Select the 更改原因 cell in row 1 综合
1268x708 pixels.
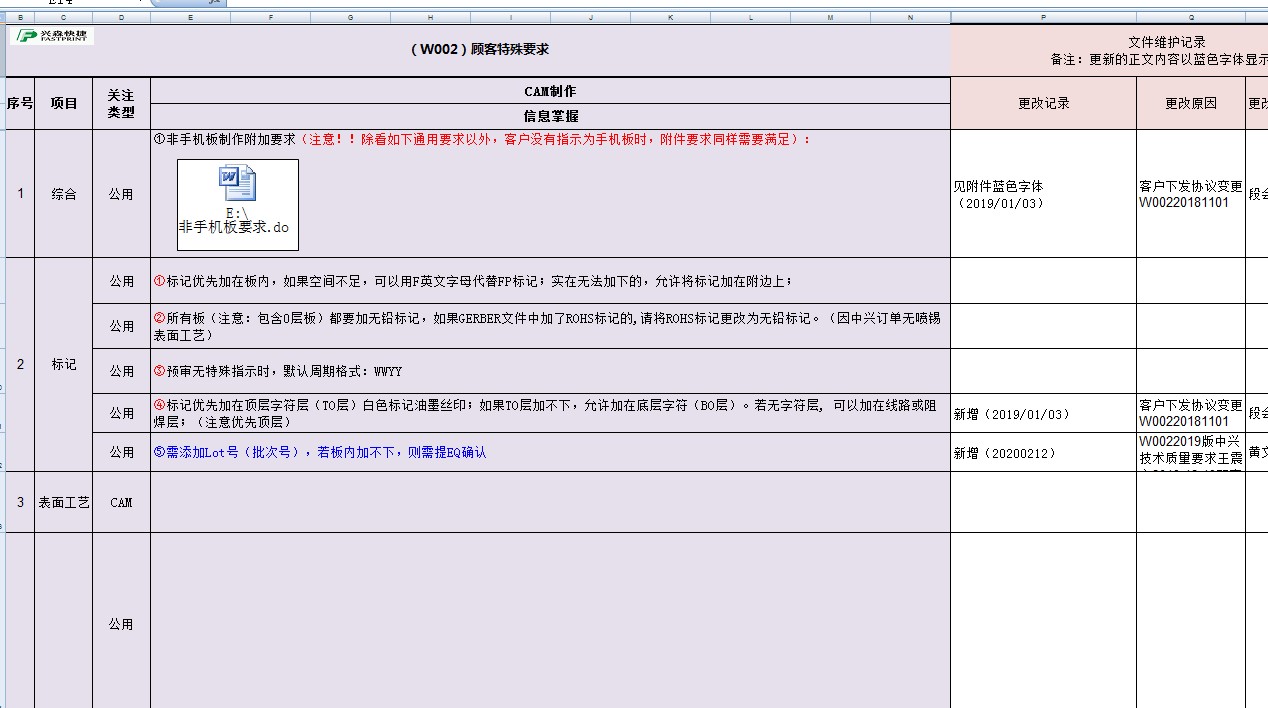coord(1190,194)
